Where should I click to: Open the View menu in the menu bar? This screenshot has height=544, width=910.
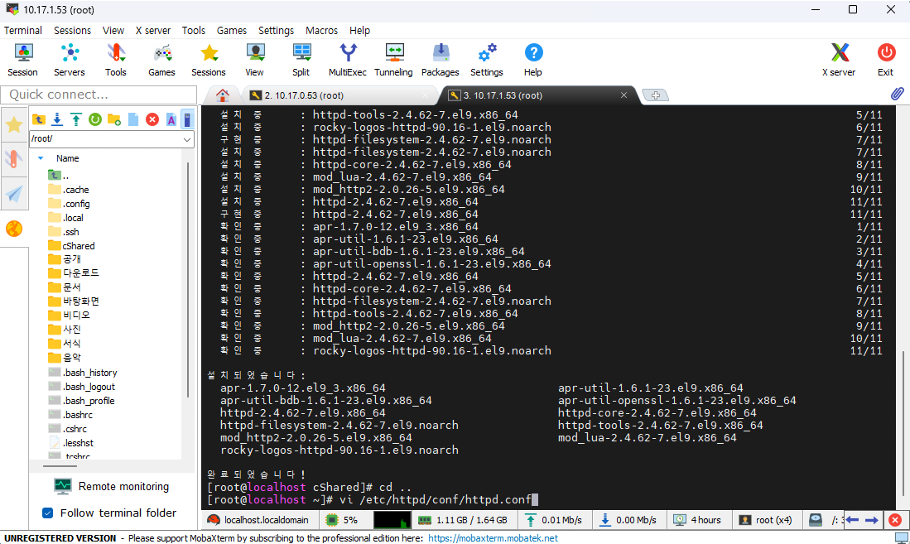(x=113, y=30)
